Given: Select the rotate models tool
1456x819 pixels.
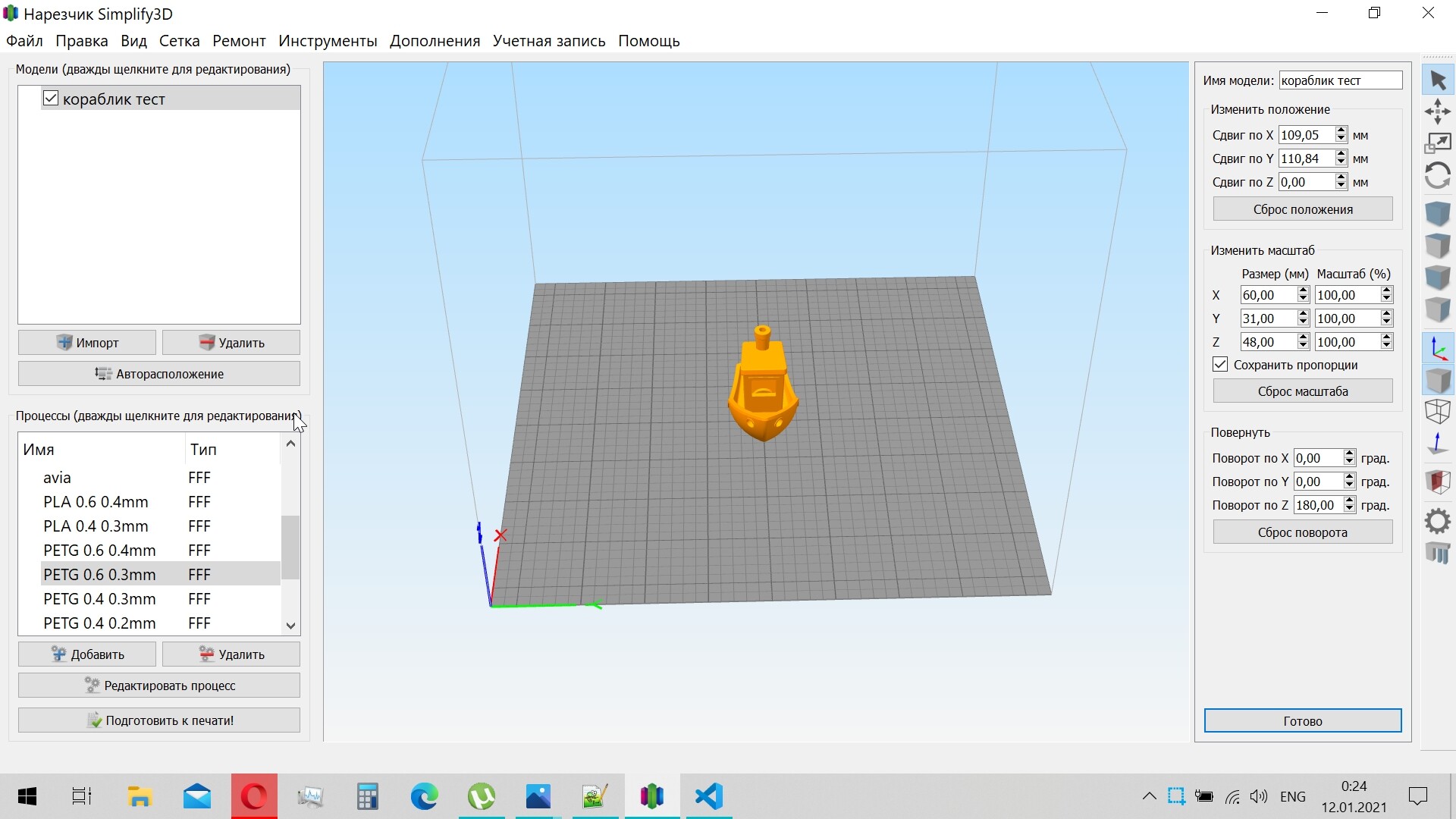Looking at the screenshot, I should (1438, 176).
